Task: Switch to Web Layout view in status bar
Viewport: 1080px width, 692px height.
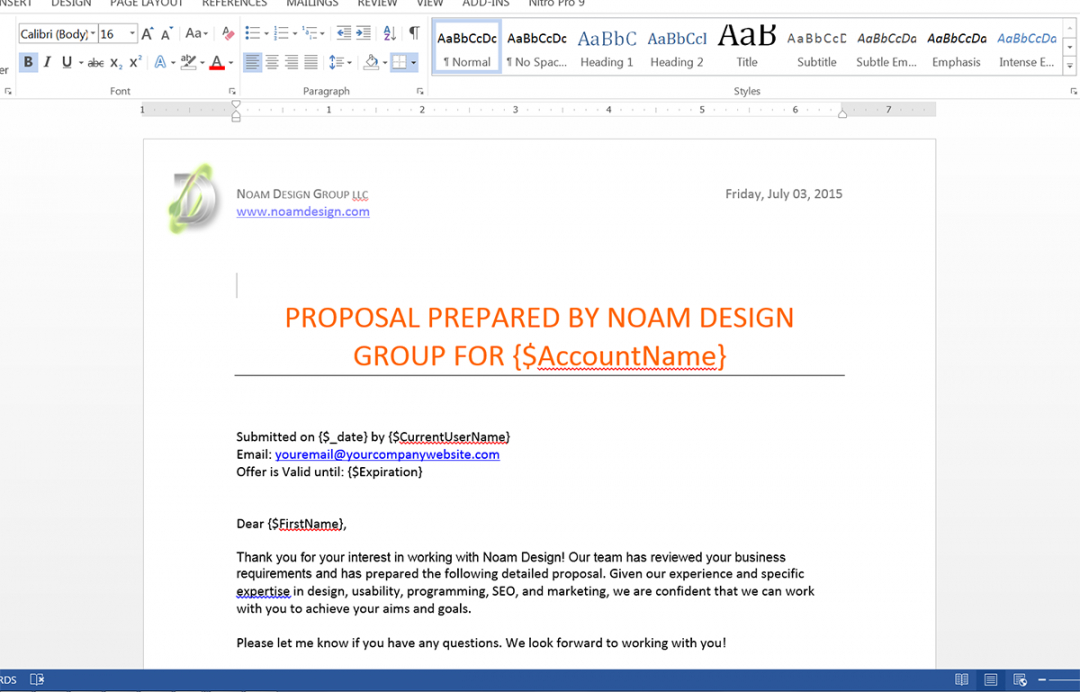Action: coord(1020,680)
